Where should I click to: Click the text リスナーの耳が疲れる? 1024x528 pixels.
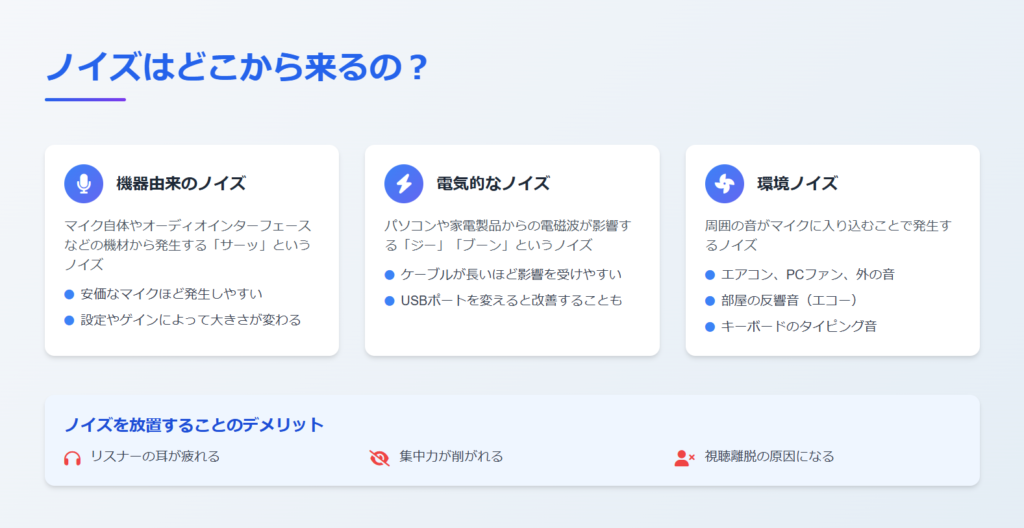pyautogui.click(x=155, y=457)
